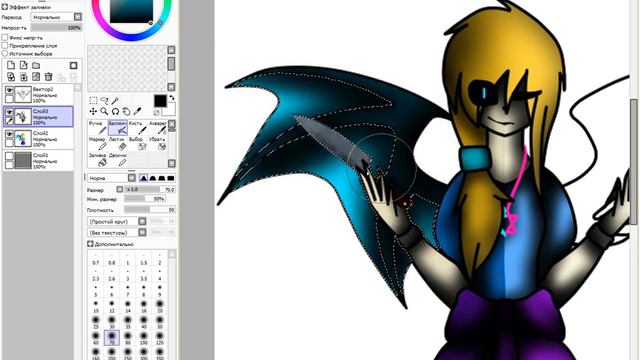
Task: Select the Баллончик airbrush tool
Action: click(x=118, y=127)
